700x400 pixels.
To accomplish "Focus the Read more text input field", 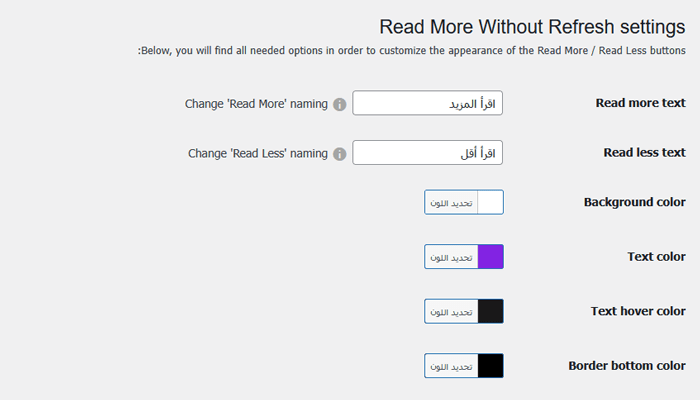I will pyautogui.click(x=428, y=103).
